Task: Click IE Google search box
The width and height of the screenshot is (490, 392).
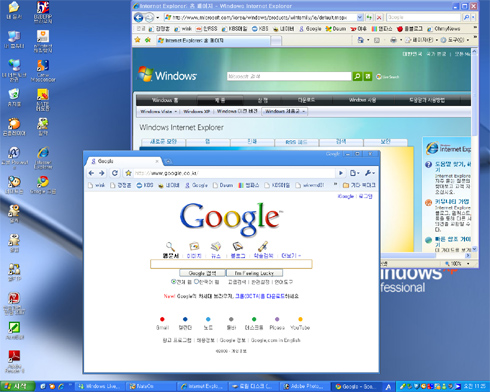Action: (x=423, y=17)
